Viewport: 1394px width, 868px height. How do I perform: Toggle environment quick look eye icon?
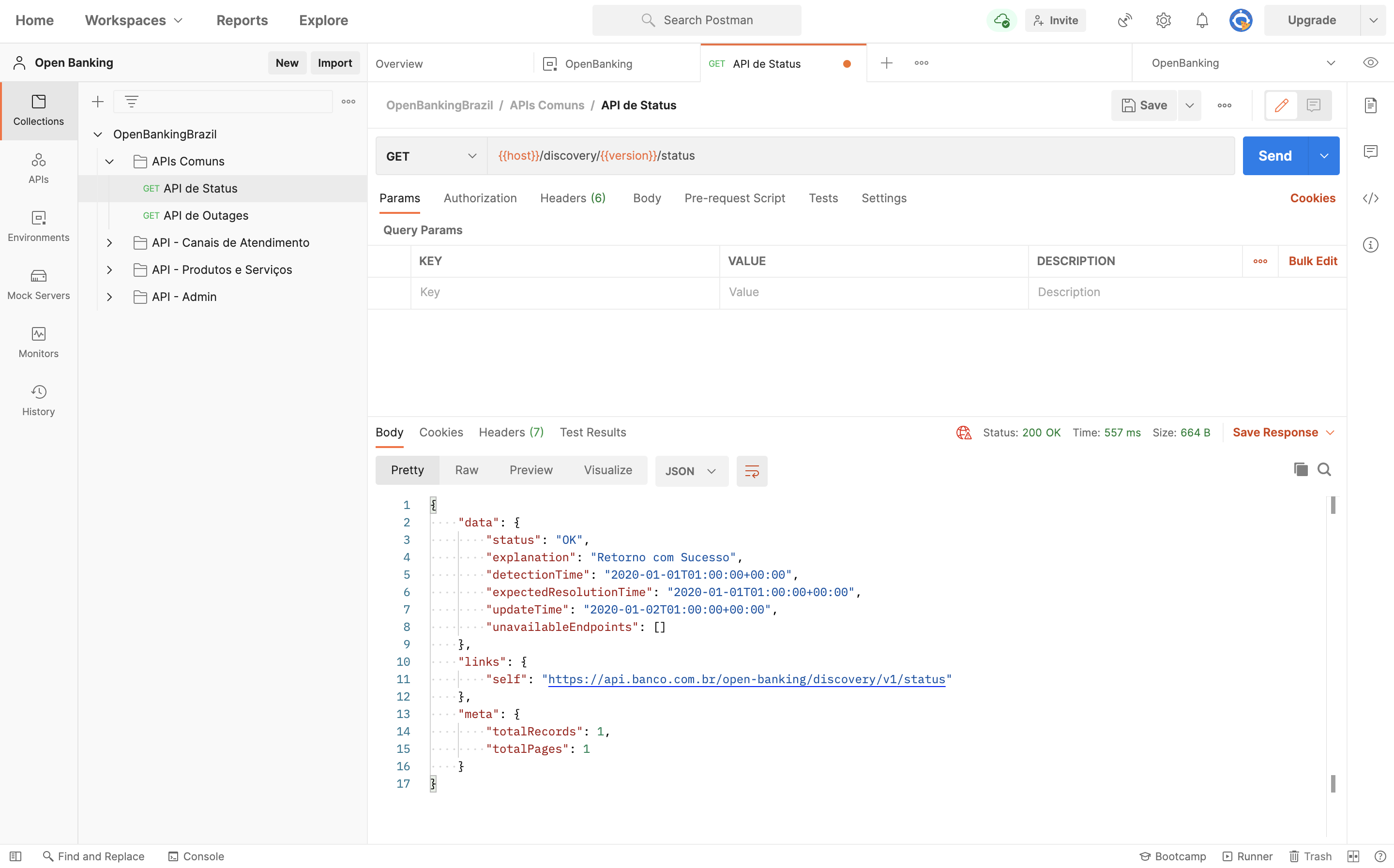[x=1370, y=62]
